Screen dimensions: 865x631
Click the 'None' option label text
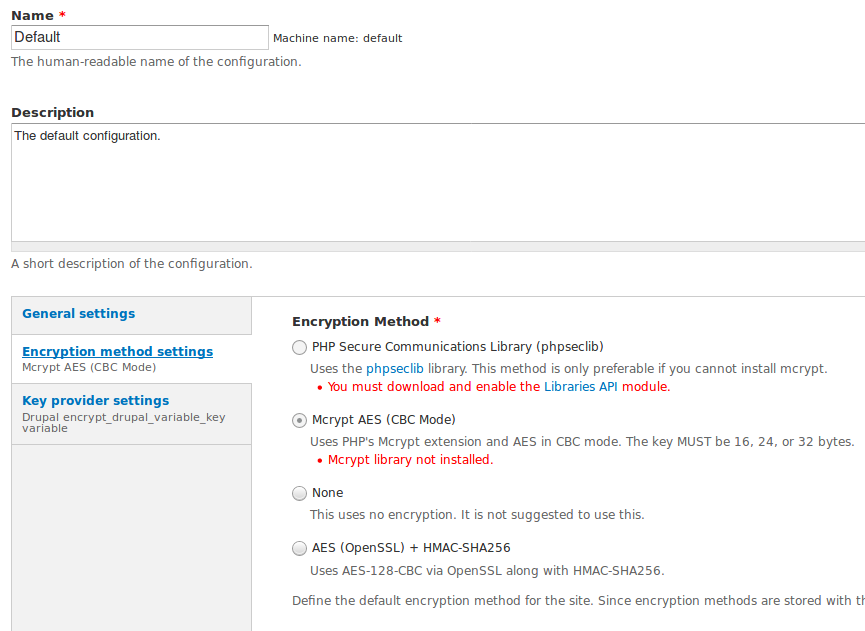[x=328, y=493]
